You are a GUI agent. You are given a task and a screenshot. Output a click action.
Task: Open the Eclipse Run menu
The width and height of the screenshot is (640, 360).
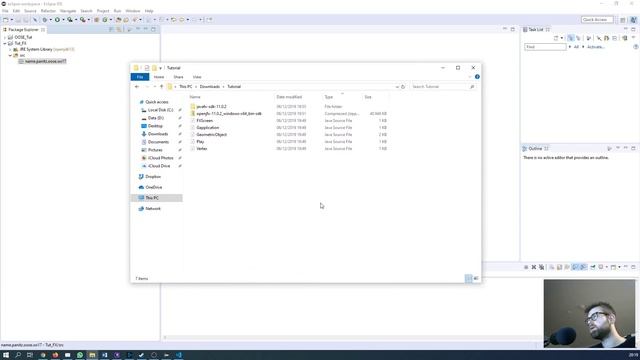point(117,11)
